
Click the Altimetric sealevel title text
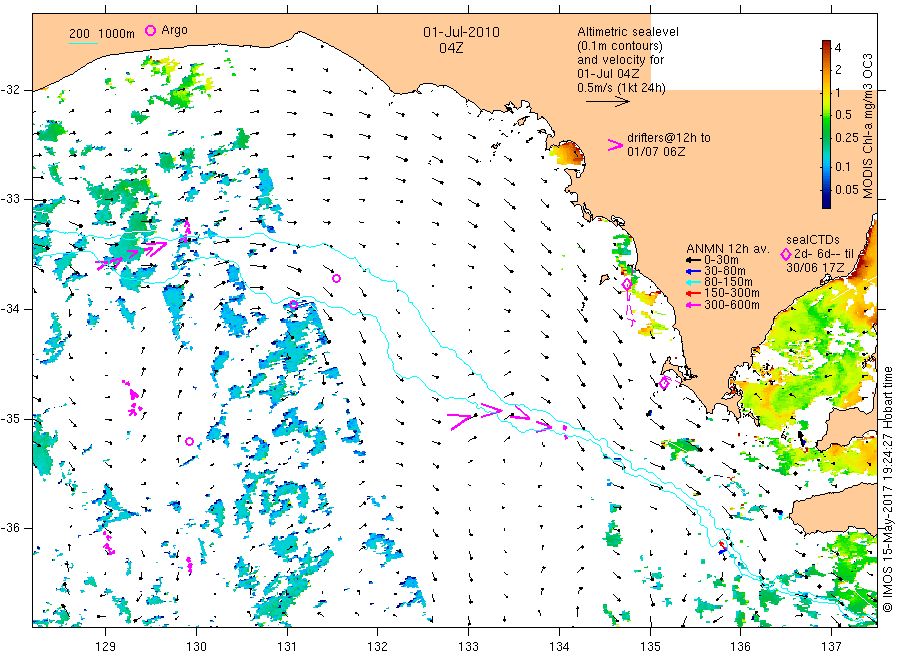(x=628, y=32)
